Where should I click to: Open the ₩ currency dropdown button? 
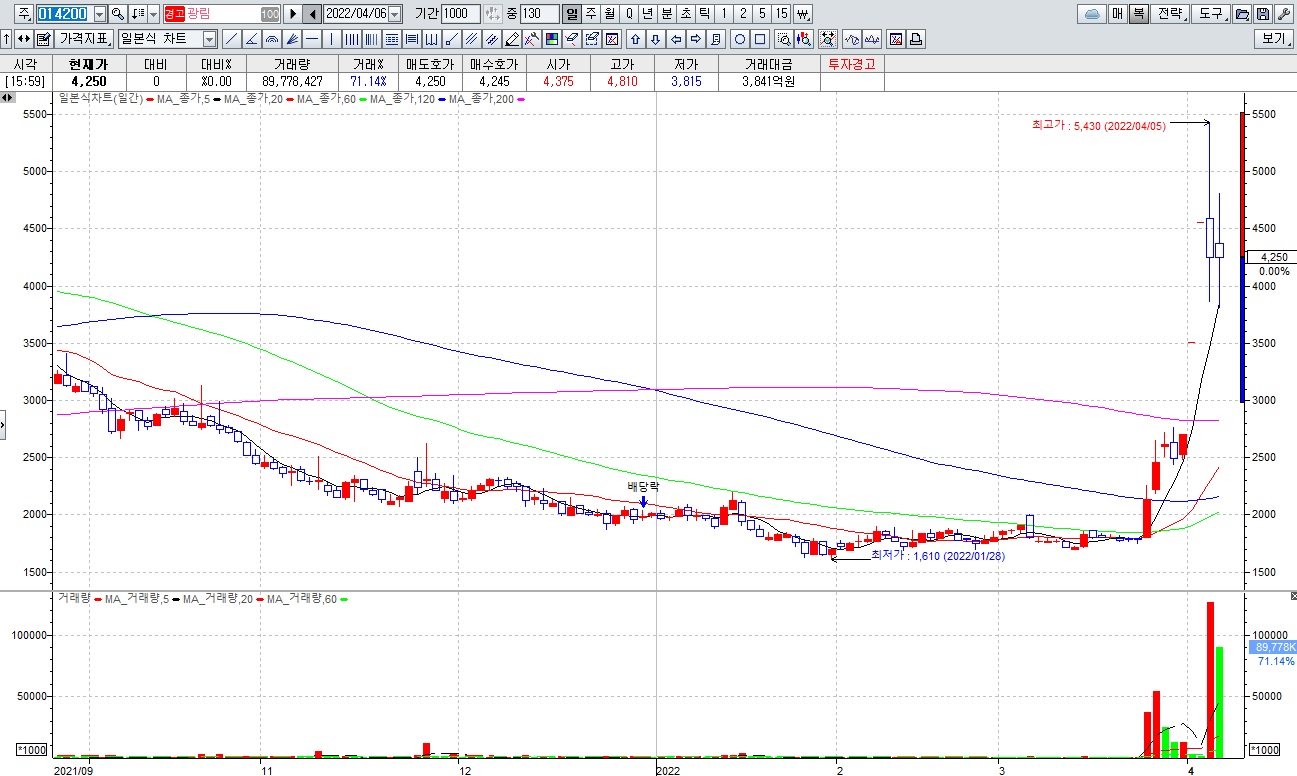(803, 14)
